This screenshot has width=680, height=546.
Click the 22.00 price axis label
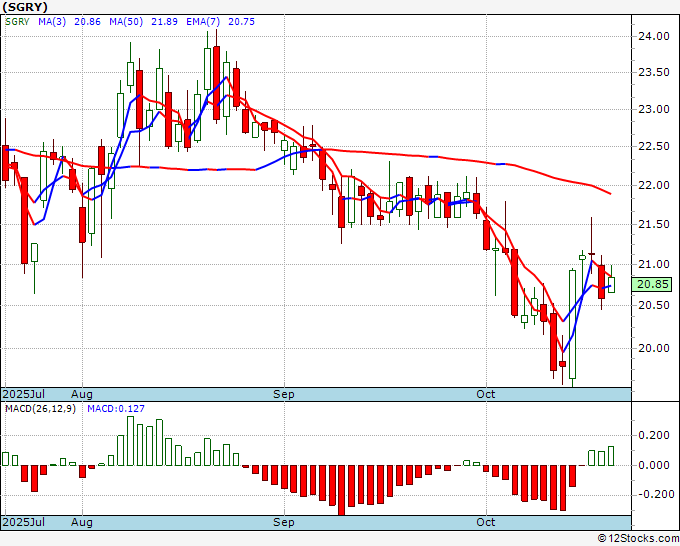tap(654, 185)
